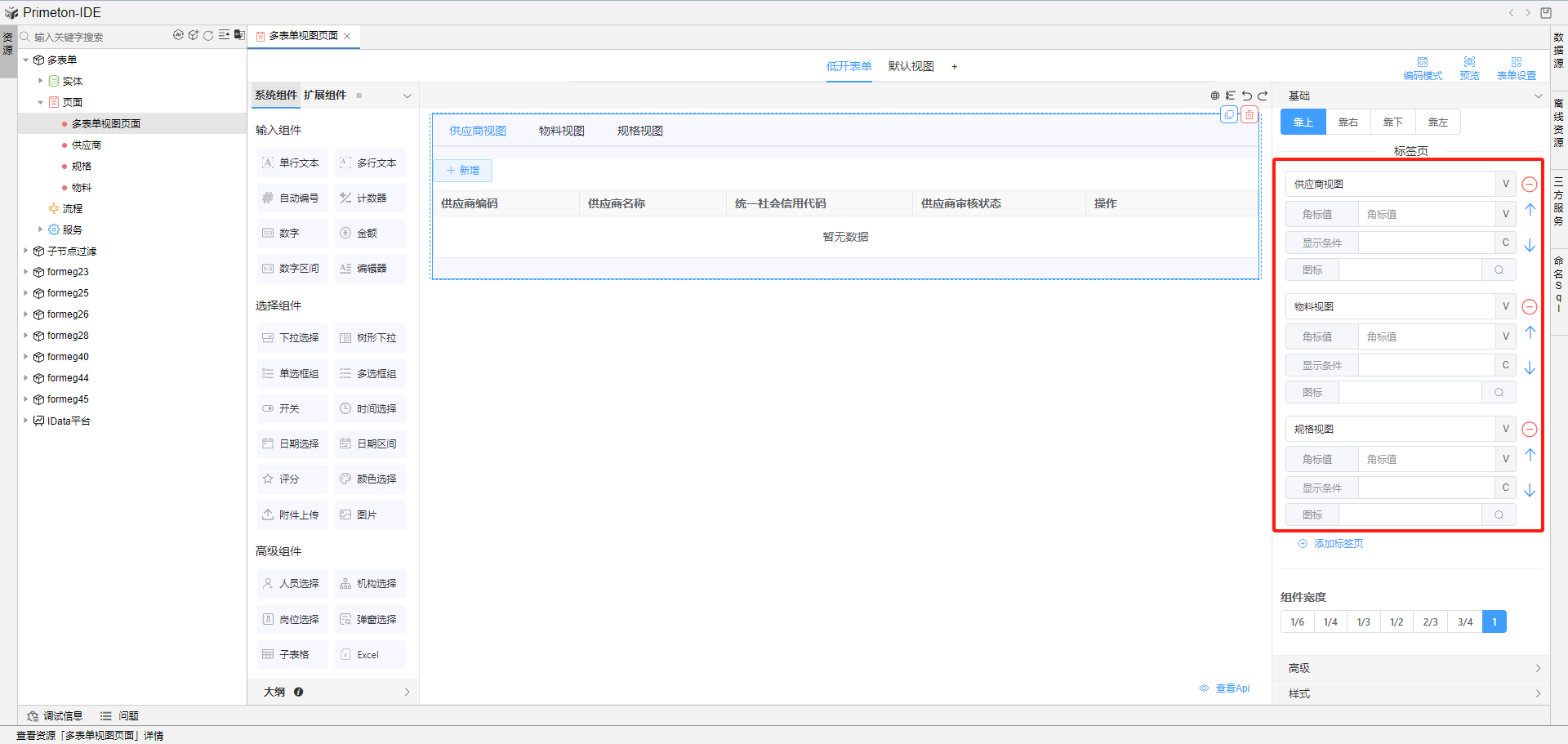Click the redo icon in canvas toolbar
Viewport: 1568px width, 744px height.
pyautogui.click(x=1263, y=96)
